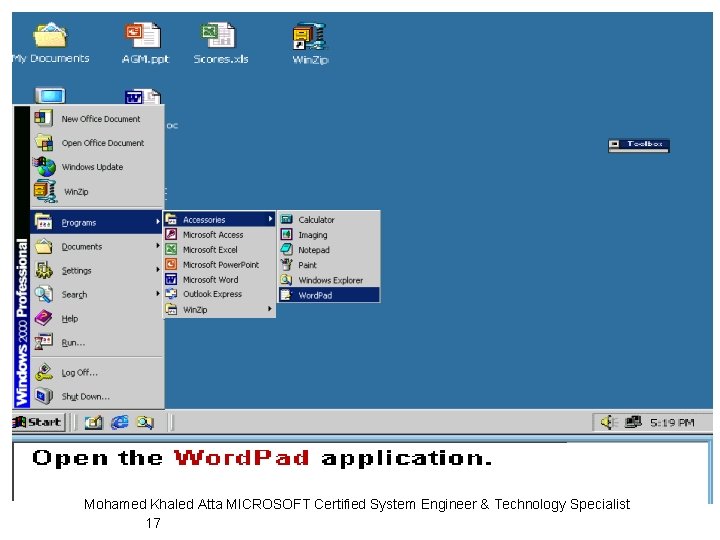
Task: Click Run... label
Action: (x=73, y=343)
